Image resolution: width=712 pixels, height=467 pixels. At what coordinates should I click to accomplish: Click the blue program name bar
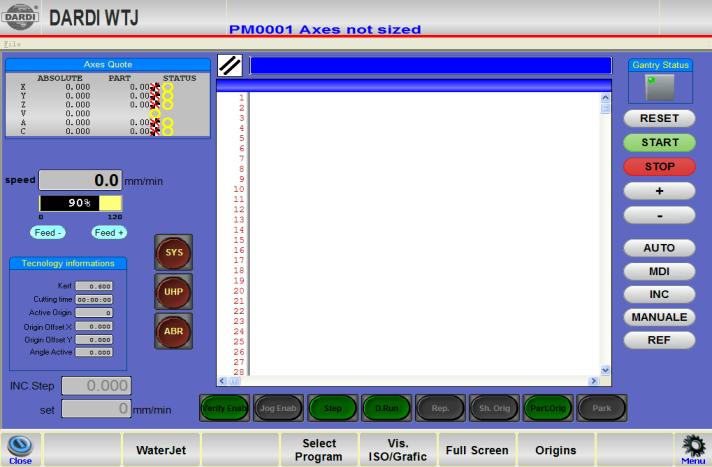point(430,65)
